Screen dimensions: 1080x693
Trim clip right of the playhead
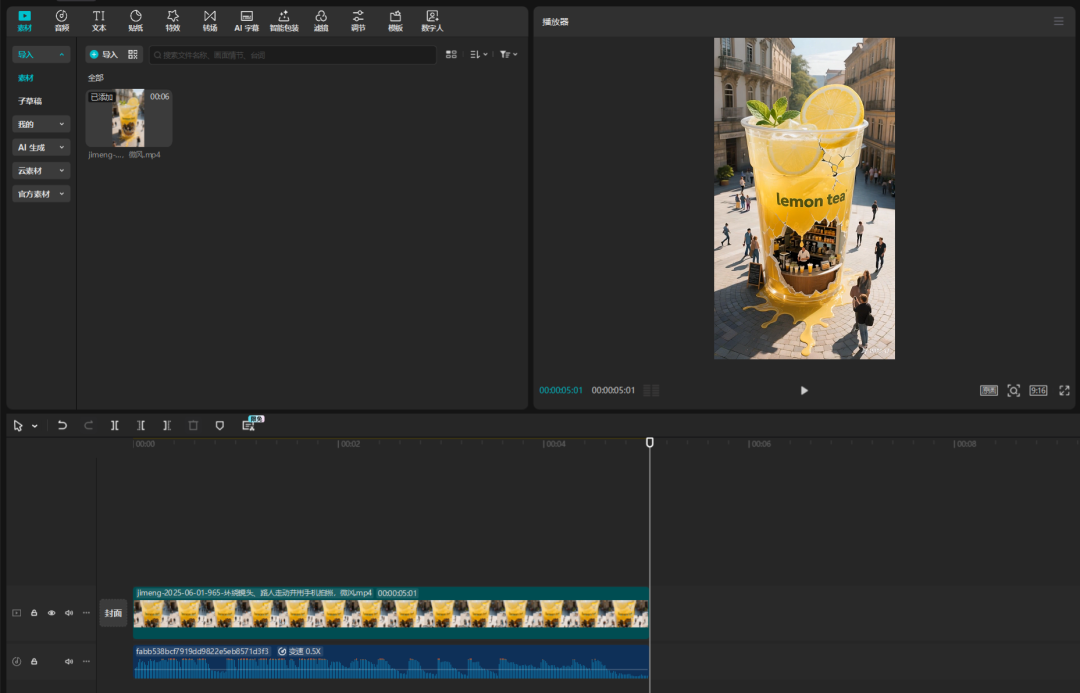[167, 426]
